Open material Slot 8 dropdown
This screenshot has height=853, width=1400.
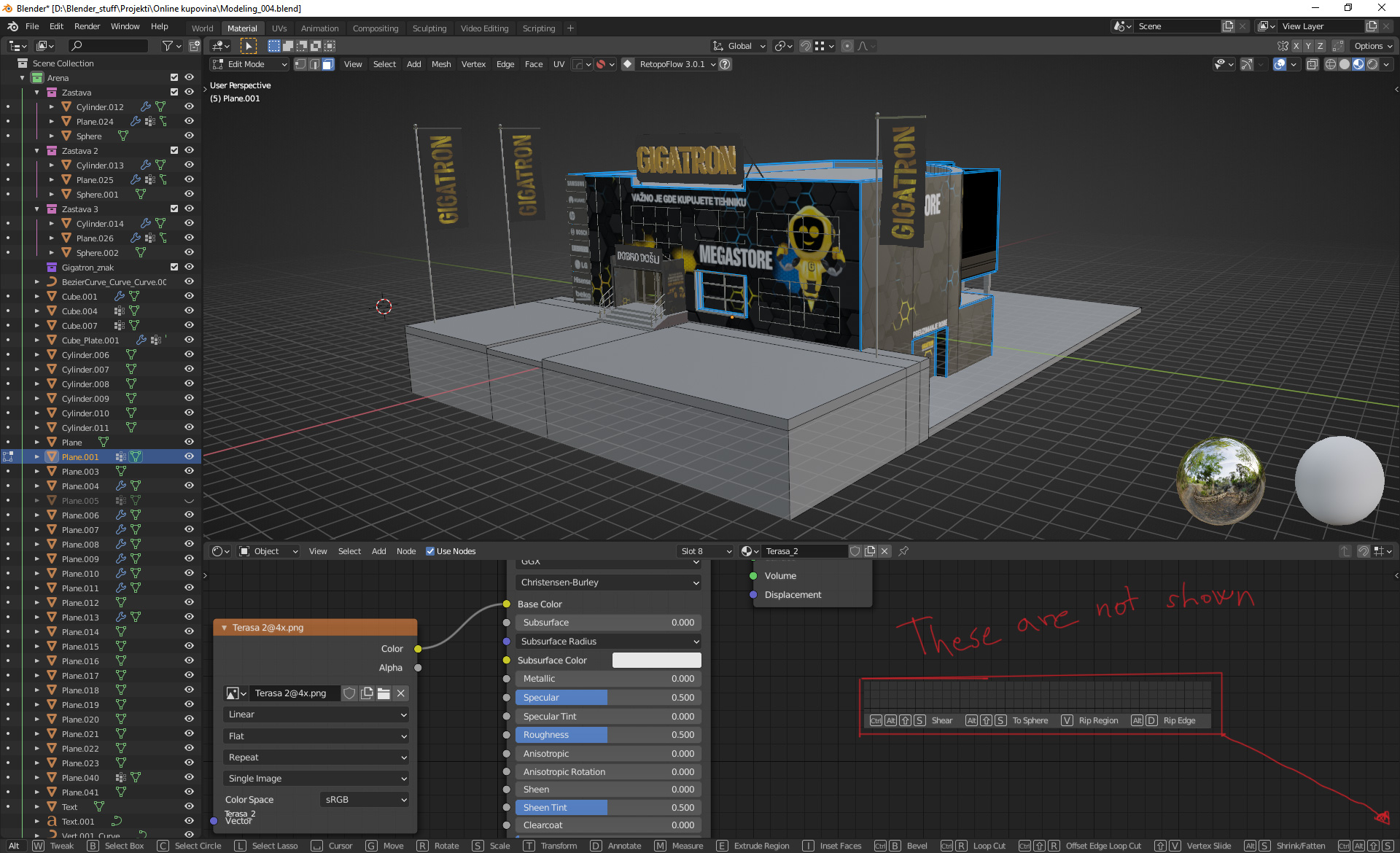pyautogui.click(x=705, y=551)
